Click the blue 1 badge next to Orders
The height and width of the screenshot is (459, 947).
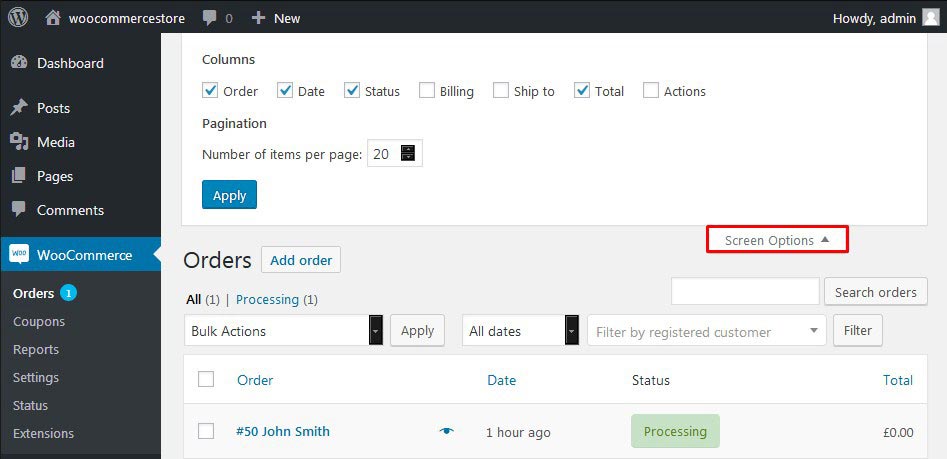pyautogui.click(x=68, y=294)
